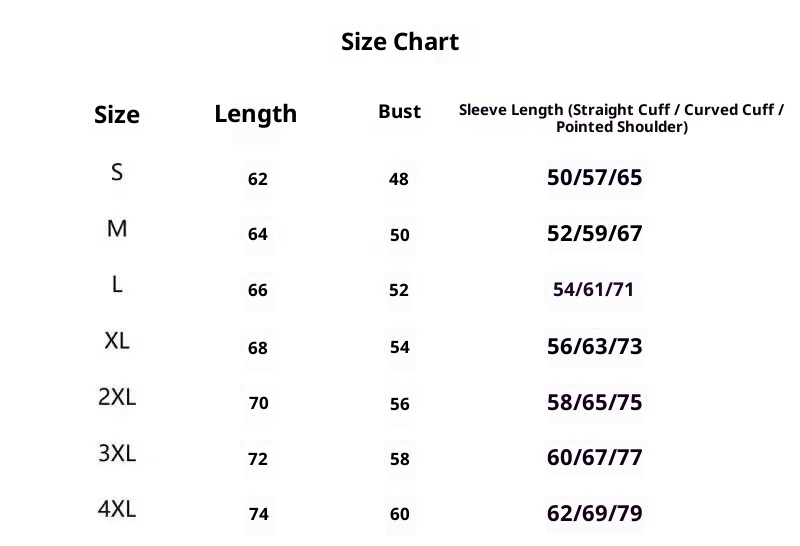Image resolution: width=800 pixels, height=546 pixels.
Task: Click the Size column header
Action: [x=117, y=114]
